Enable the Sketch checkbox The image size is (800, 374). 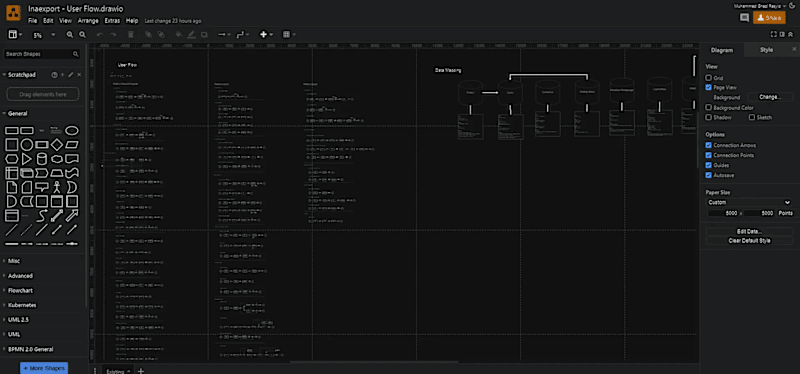(752, 117)
